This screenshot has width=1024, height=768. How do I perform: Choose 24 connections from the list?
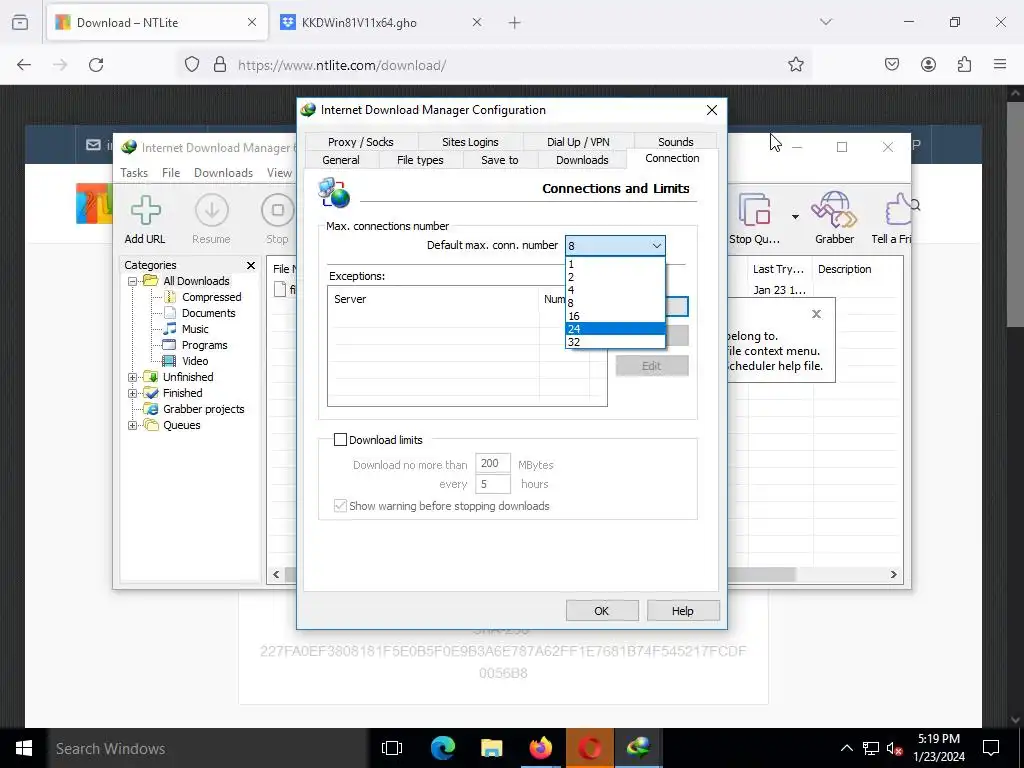click(x=615, y=328)
